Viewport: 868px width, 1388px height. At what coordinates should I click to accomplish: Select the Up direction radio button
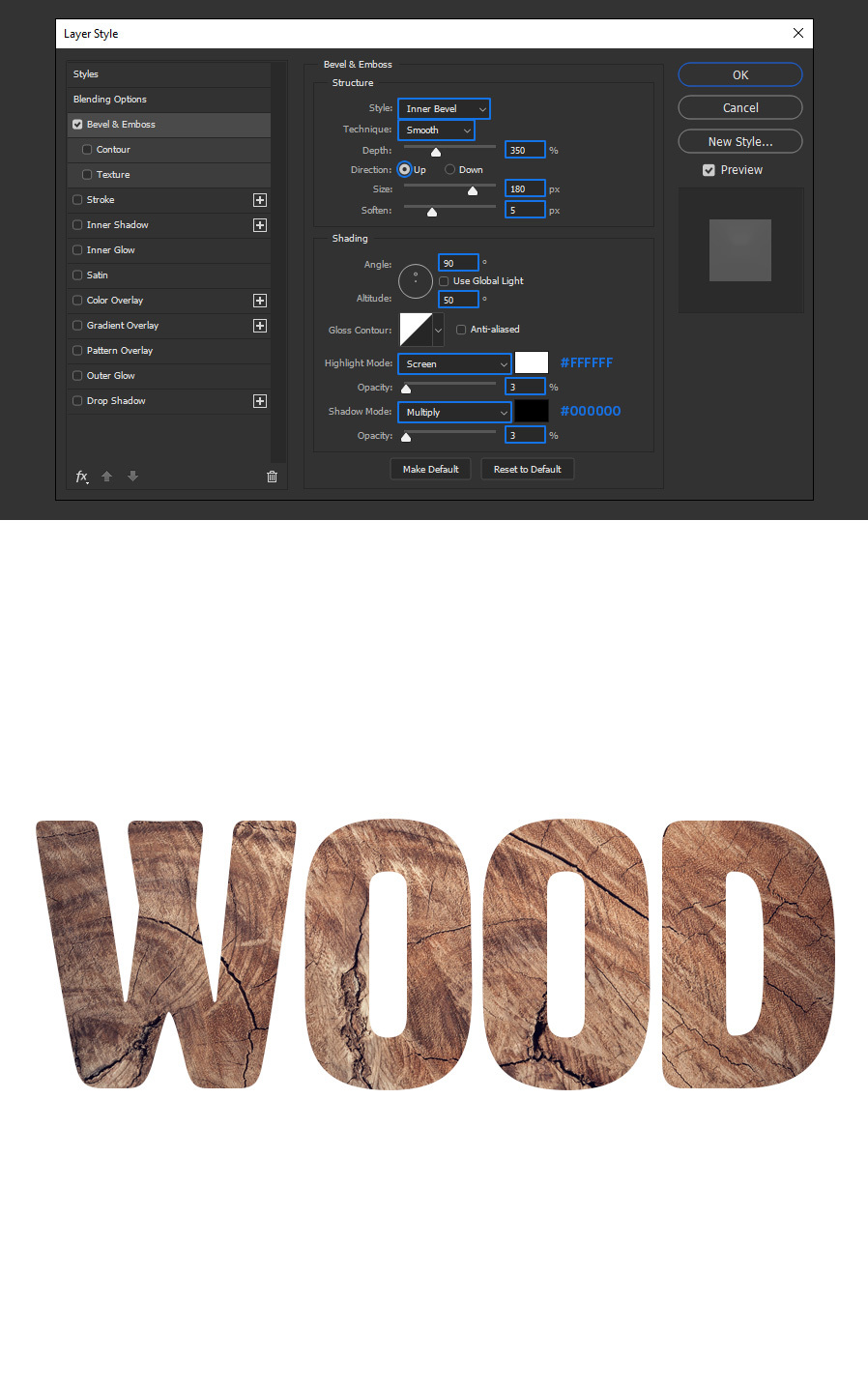coord(405,169)
